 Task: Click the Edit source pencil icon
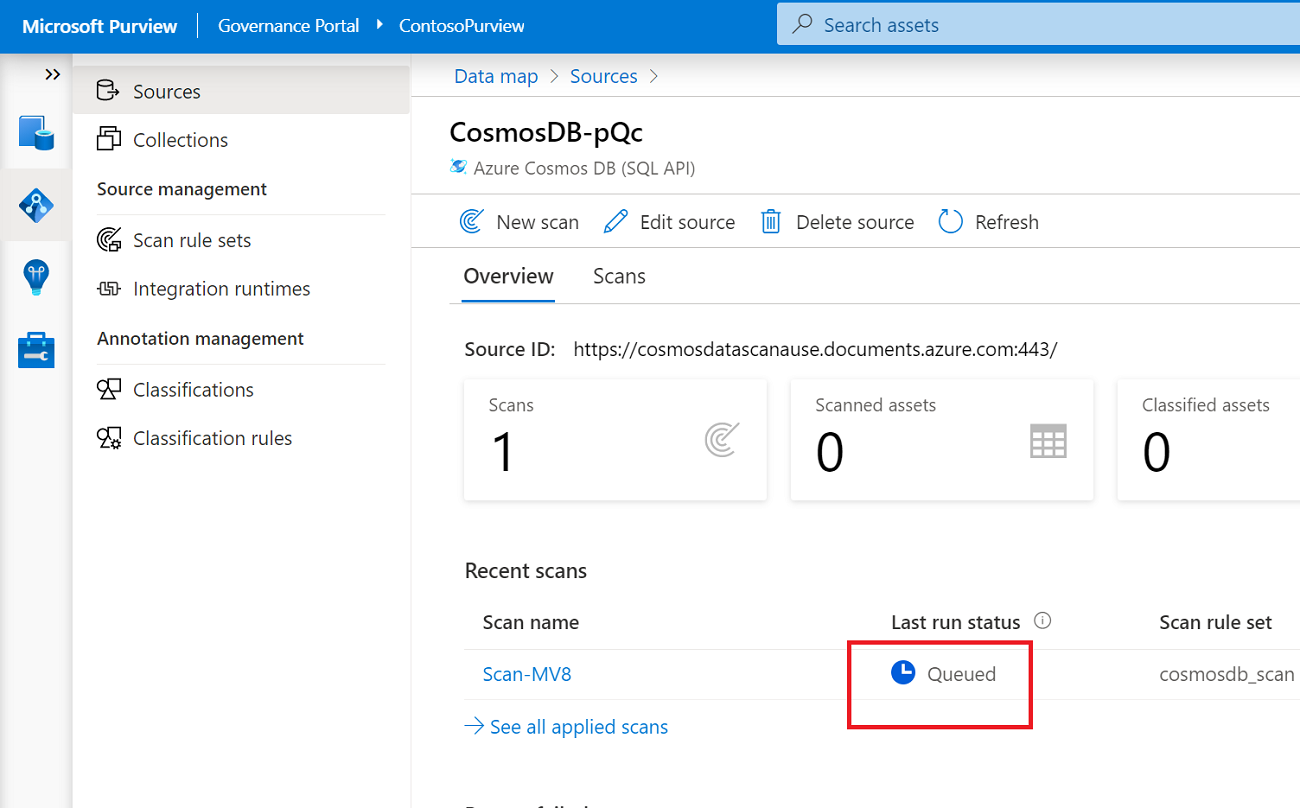tap(616, 222)
